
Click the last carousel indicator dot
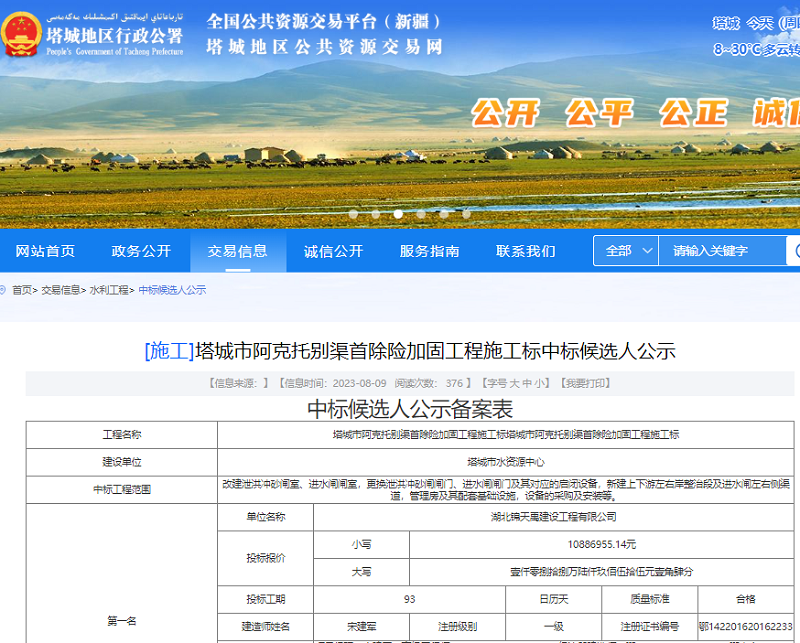(x=466, y=214)
